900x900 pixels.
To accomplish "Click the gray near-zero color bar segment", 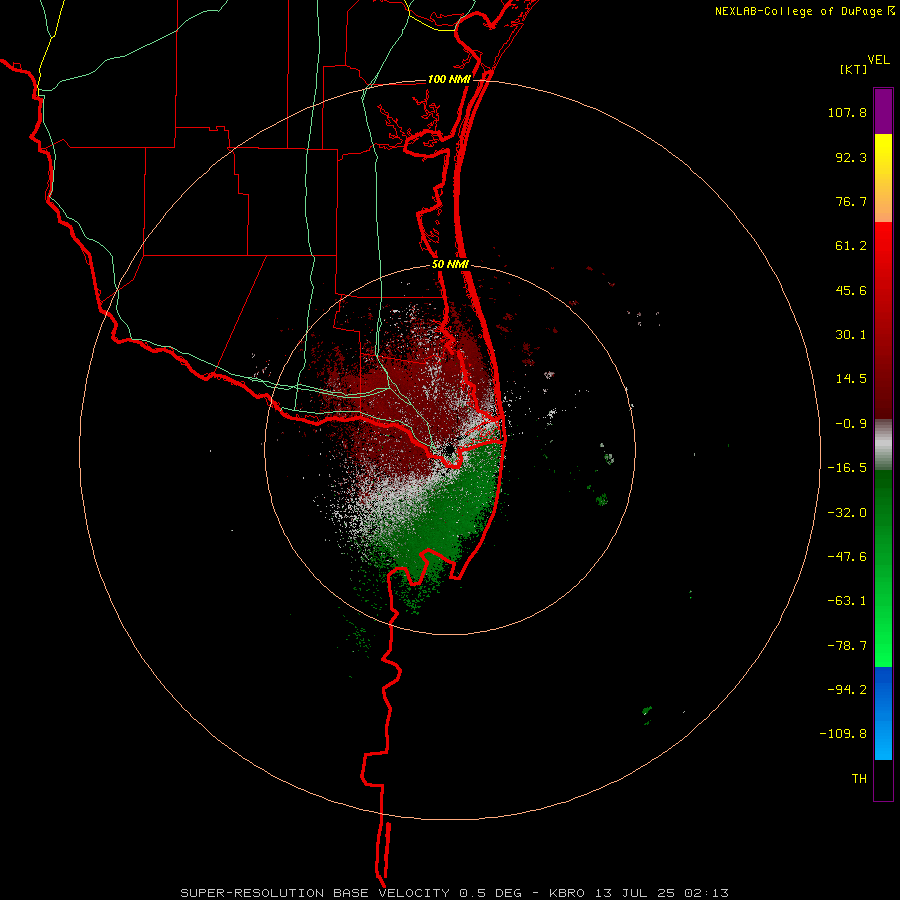I will (x=883, y=444).
